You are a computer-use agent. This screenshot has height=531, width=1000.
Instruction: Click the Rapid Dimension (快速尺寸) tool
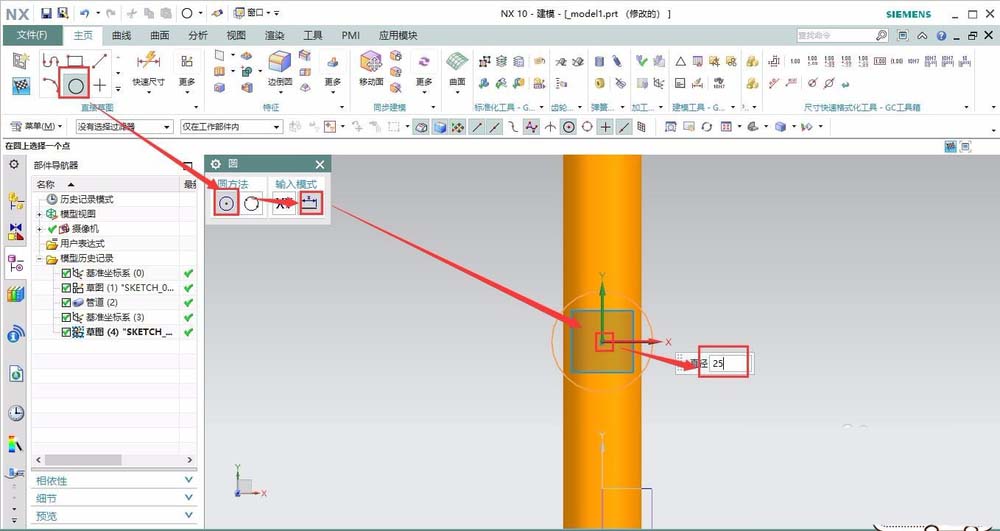click(x=149, y=69)
